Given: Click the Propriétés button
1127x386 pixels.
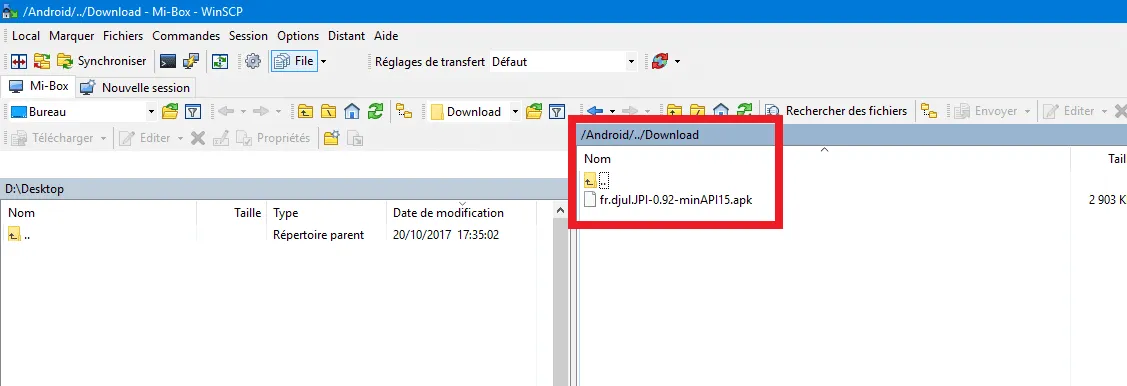Looking at the screenshot, I should coord(274,137).
